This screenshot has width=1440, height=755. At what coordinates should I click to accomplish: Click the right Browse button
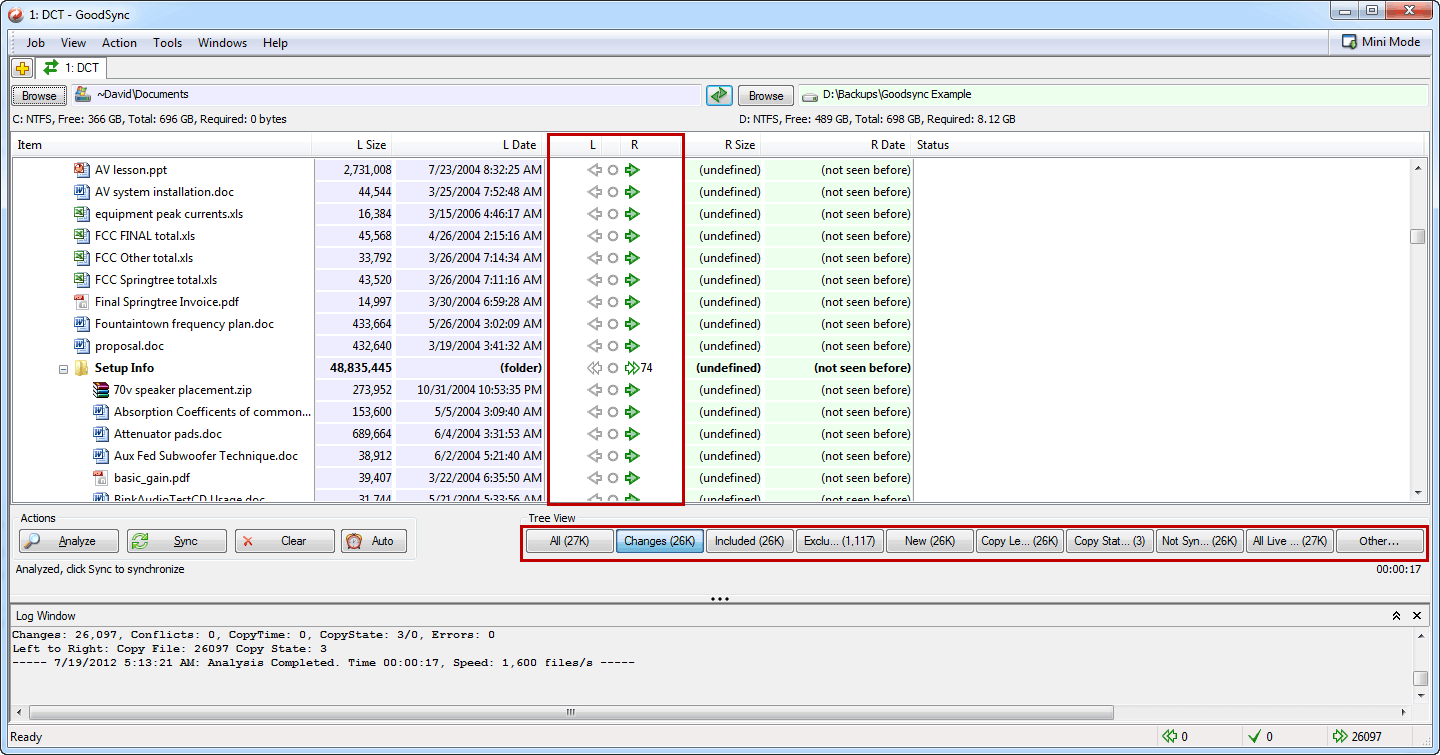tap(766, 95)
